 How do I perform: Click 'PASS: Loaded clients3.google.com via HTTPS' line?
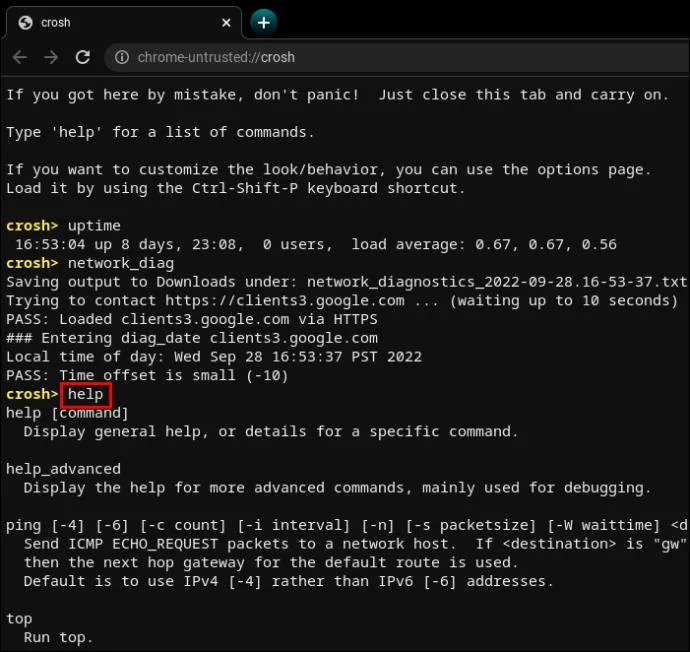point(192,319)
